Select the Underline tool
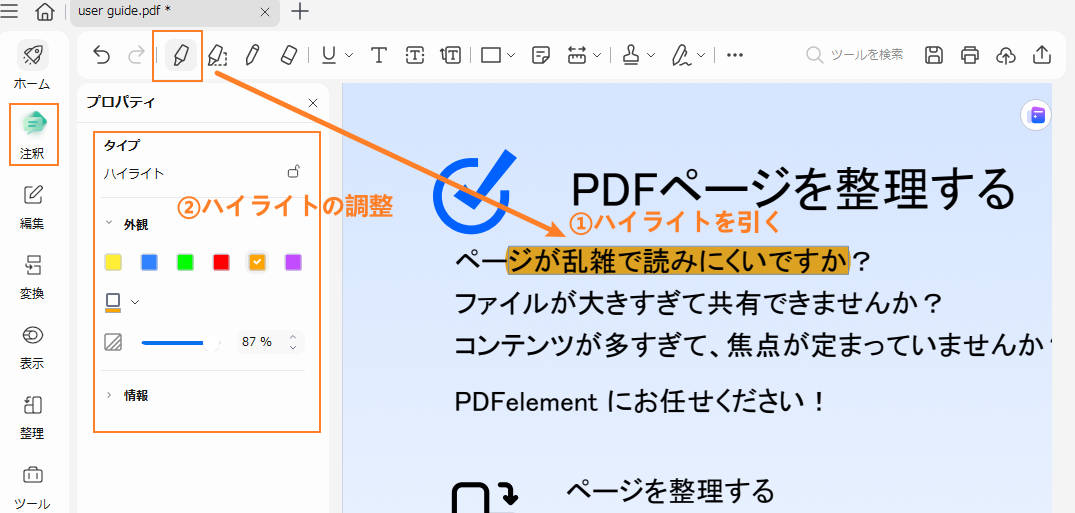The image size is (1075, 513). [329, 55]
